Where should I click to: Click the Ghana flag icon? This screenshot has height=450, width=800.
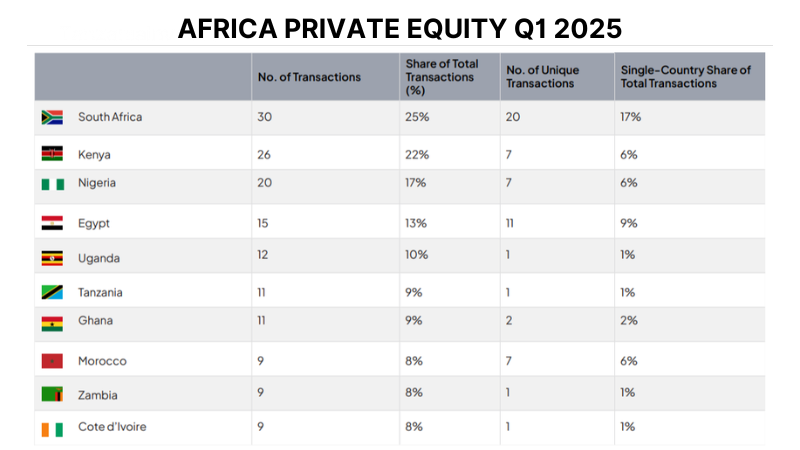(x=52, y=322)
